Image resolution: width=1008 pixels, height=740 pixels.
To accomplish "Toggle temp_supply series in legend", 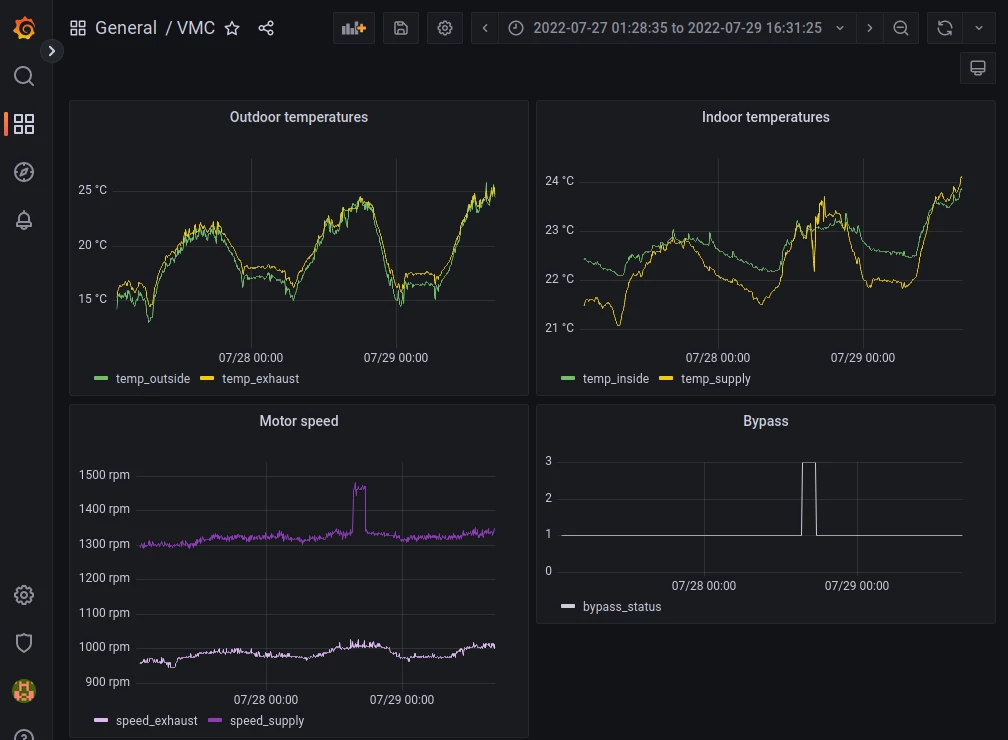I will (x=716, y=379).
